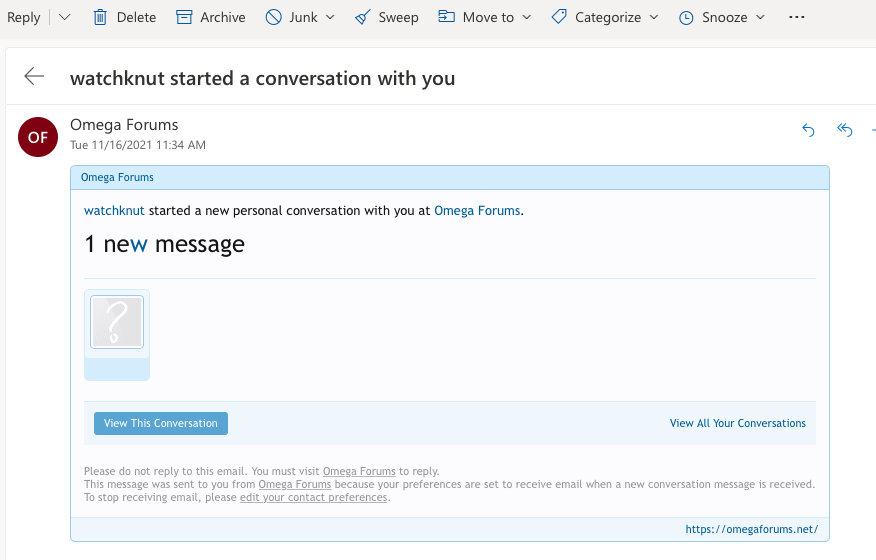Viewport: 876px width, 560px height.
Task: Click the edit your contact preferences link
Action: point(313,497)
